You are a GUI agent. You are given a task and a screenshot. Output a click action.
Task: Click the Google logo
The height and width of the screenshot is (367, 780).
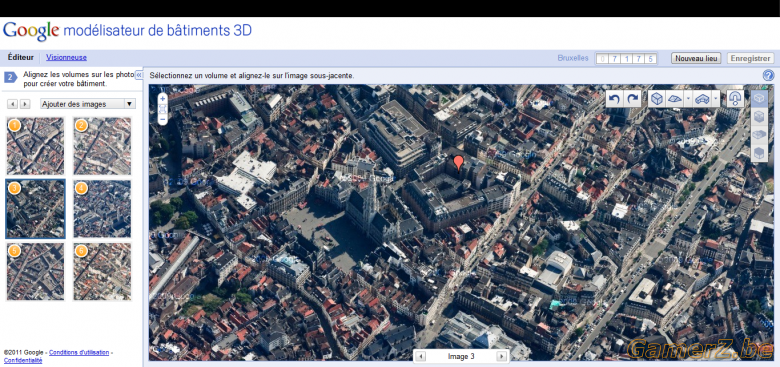coord(31,31)
